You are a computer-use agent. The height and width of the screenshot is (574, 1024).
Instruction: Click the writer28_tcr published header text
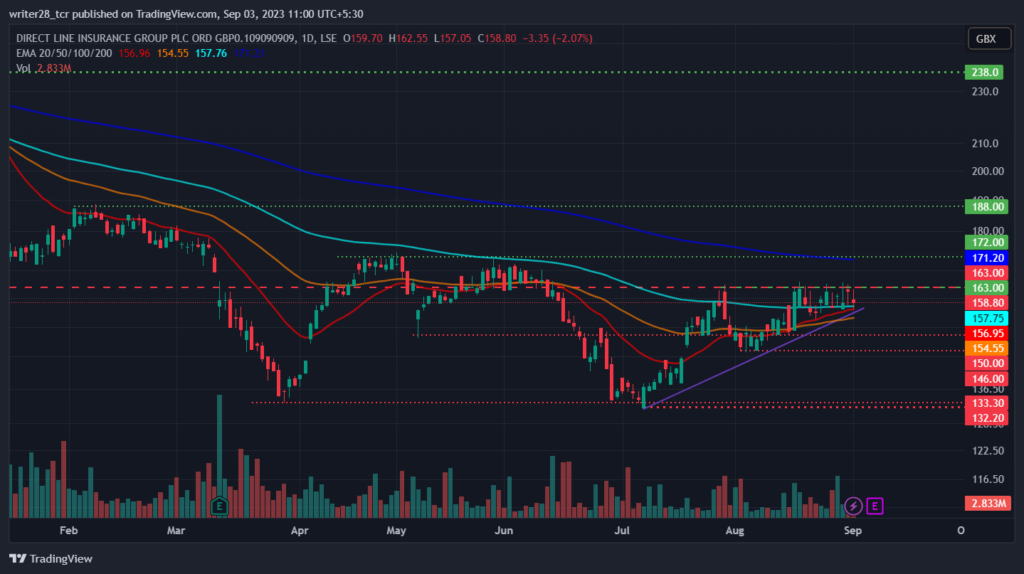pyautogui.click(x=186, y=14)
